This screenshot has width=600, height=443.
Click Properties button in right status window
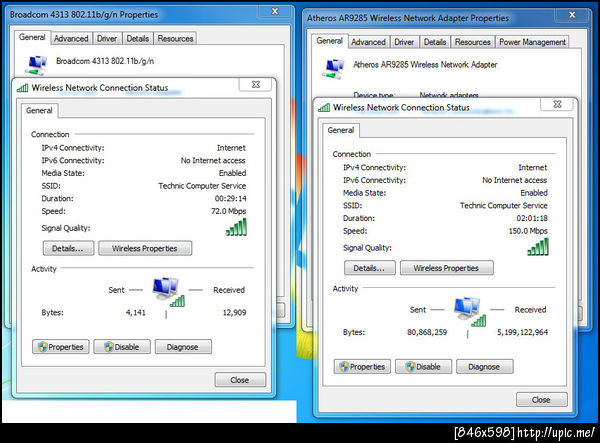coord(362,366)
